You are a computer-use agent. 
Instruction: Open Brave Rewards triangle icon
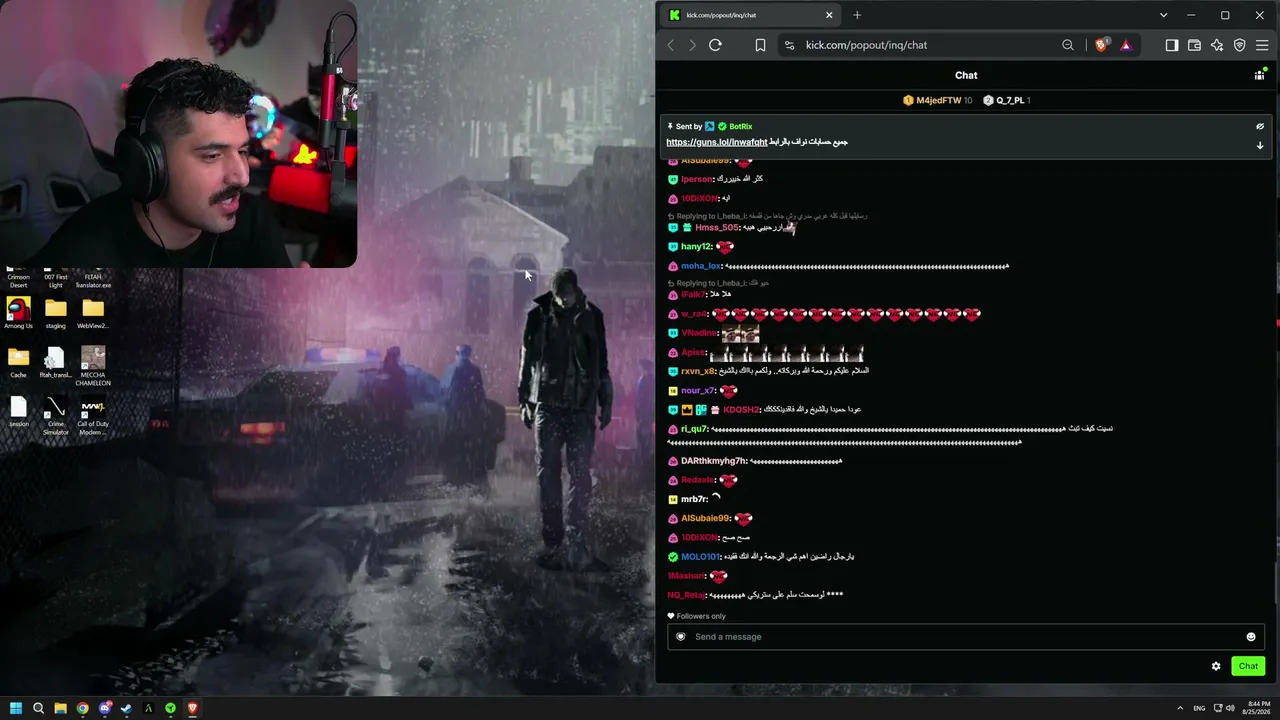(1125, 45)
